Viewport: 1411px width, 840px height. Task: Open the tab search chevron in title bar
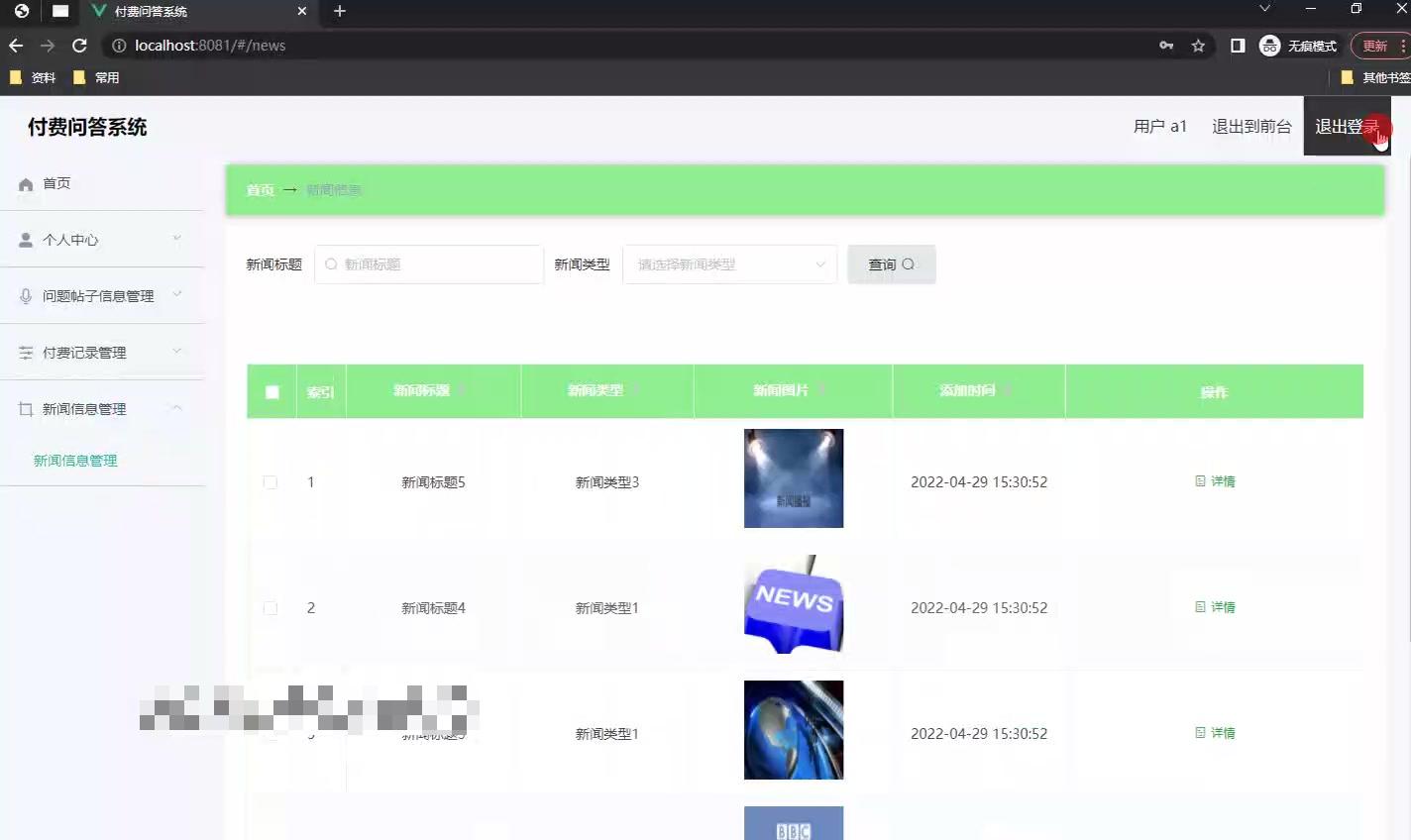coord(1264,8)
